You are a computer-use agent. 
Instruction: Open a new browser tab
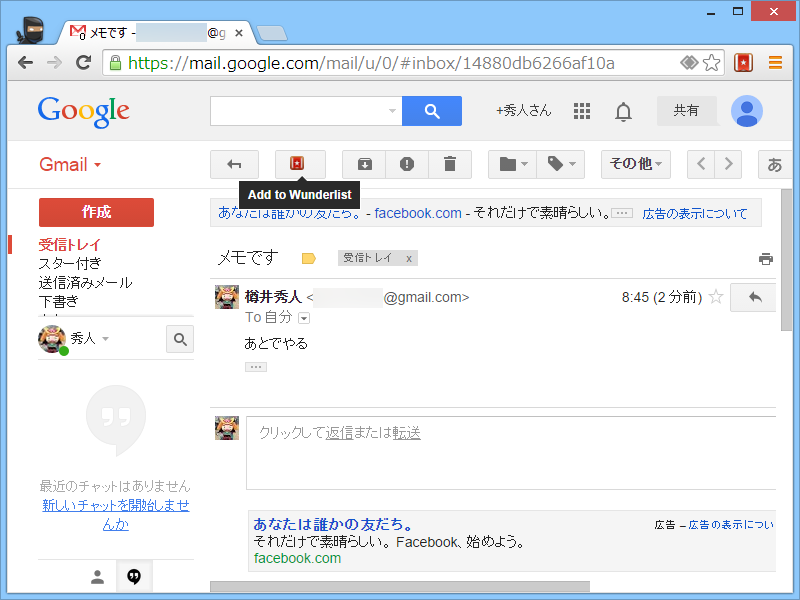271,34
